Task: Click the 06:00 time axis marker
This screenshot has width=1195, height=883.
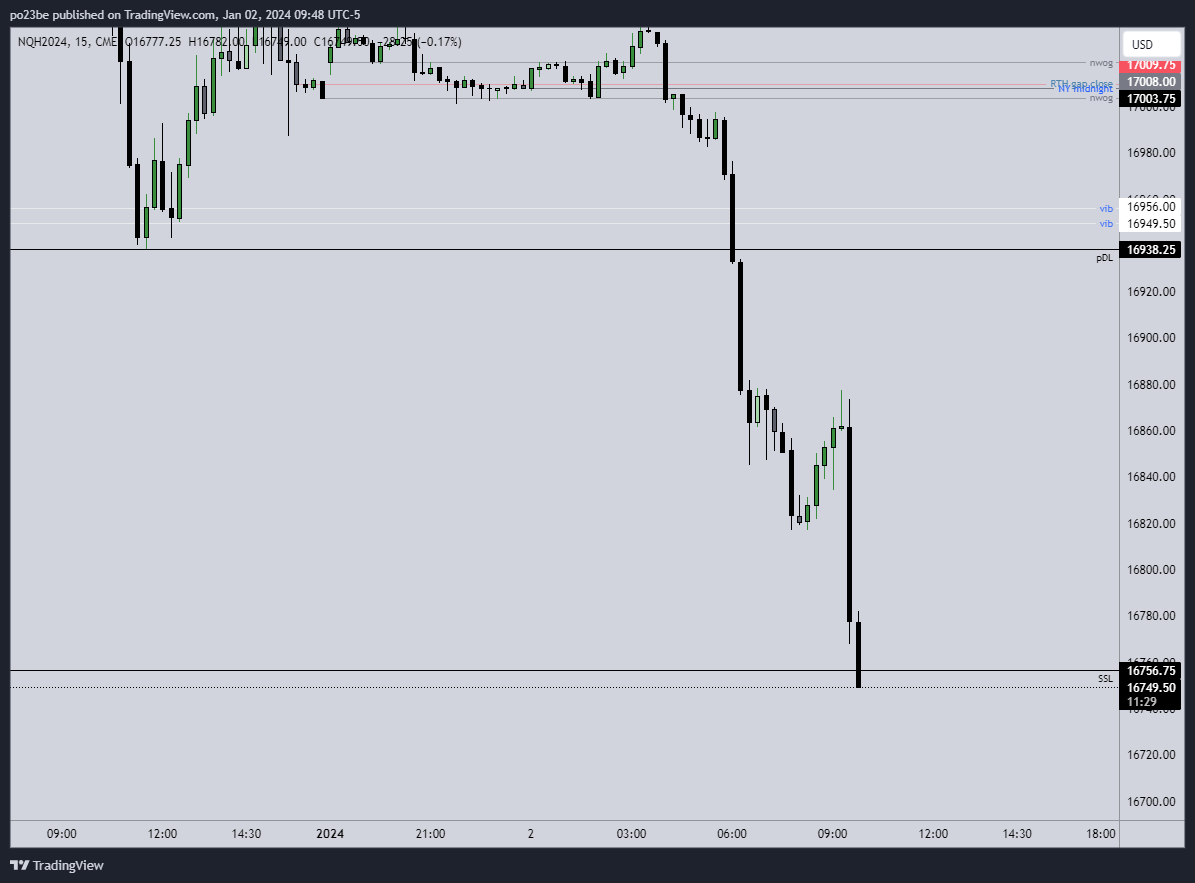Action: click(732, 834)
